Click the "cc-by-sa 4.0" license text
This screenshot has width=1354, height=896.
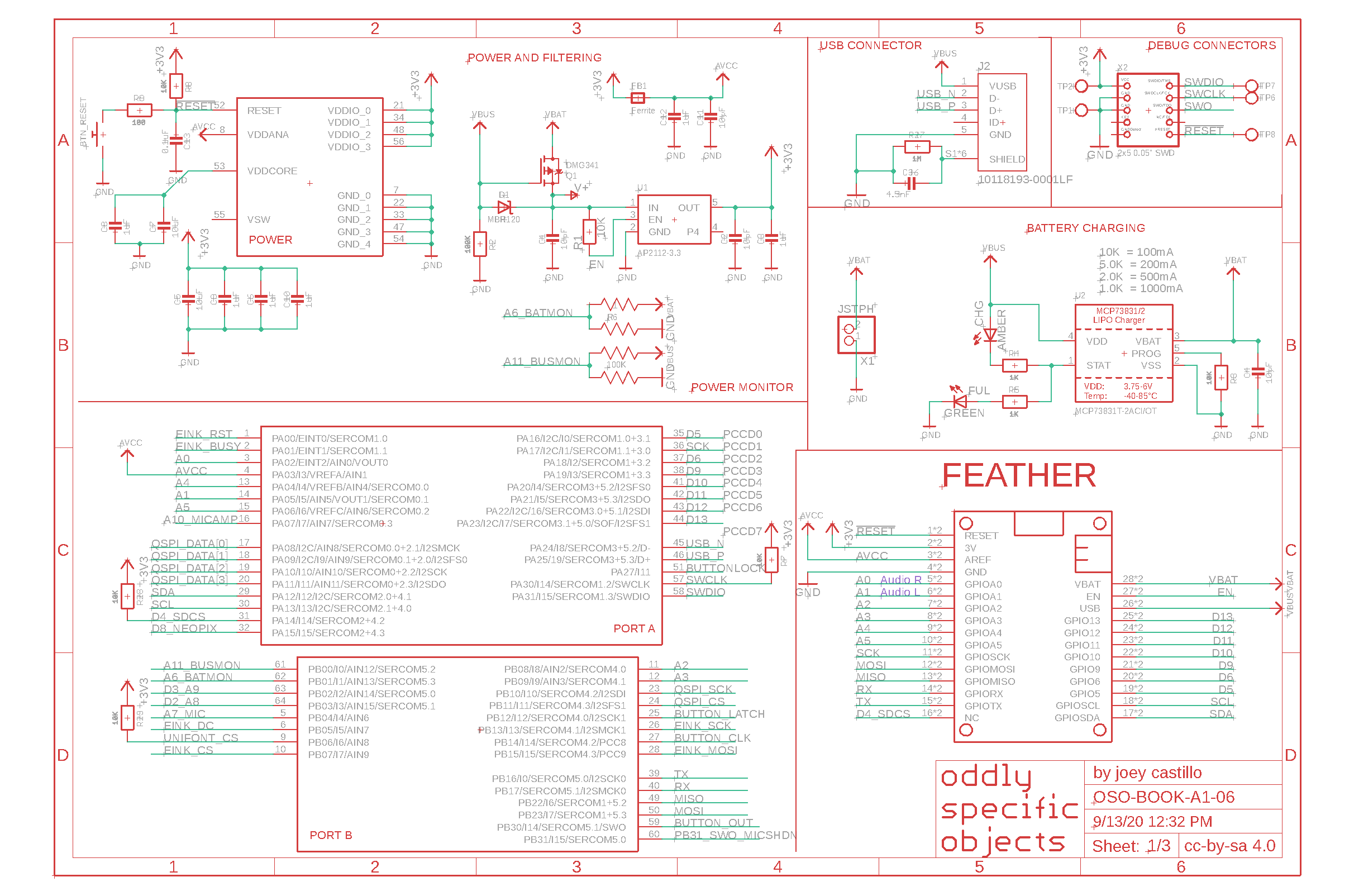(x=1229, y=846)
